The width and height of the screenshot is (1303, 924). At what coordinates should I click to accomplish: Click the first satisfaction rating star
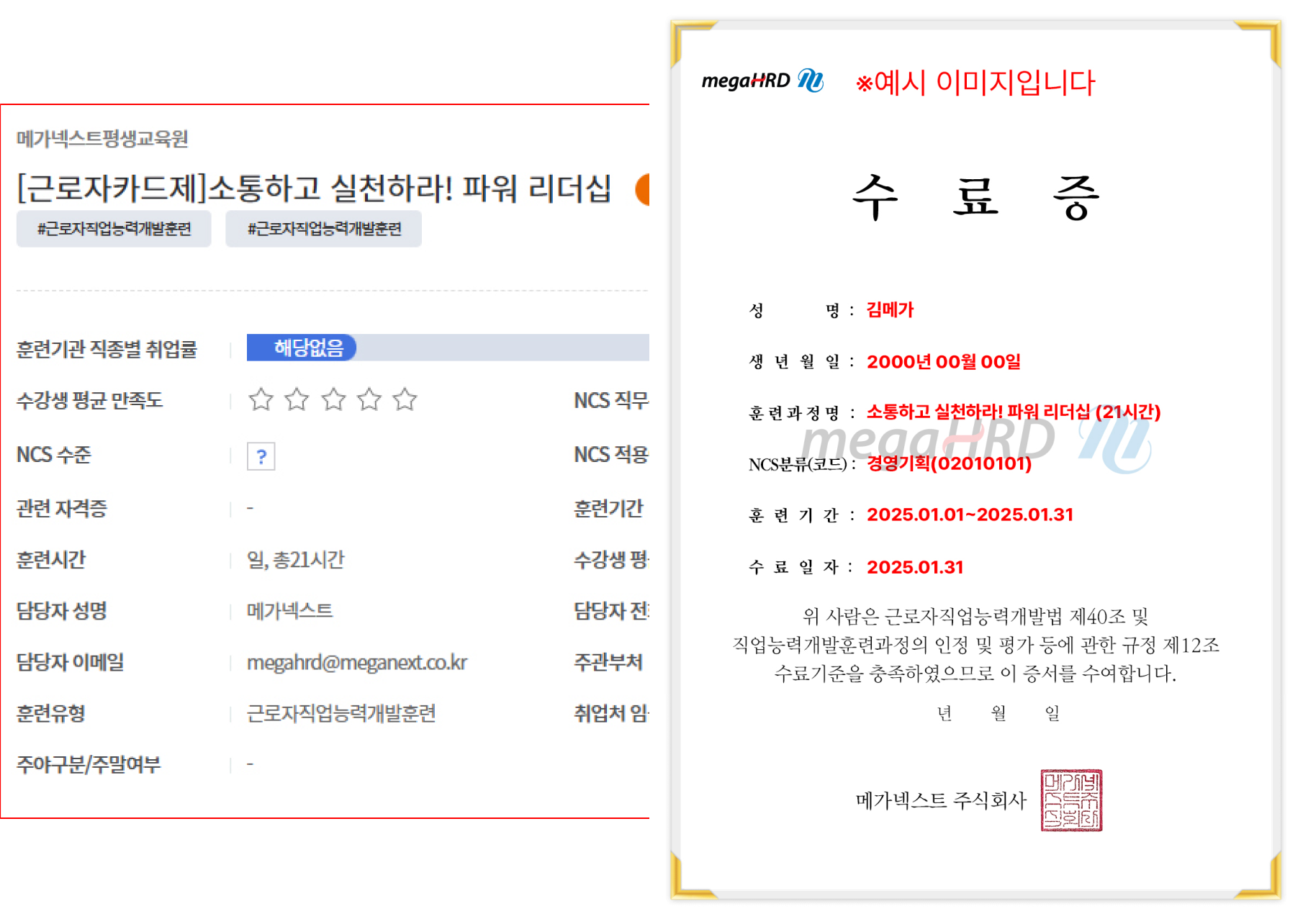[x=261, y=399]
